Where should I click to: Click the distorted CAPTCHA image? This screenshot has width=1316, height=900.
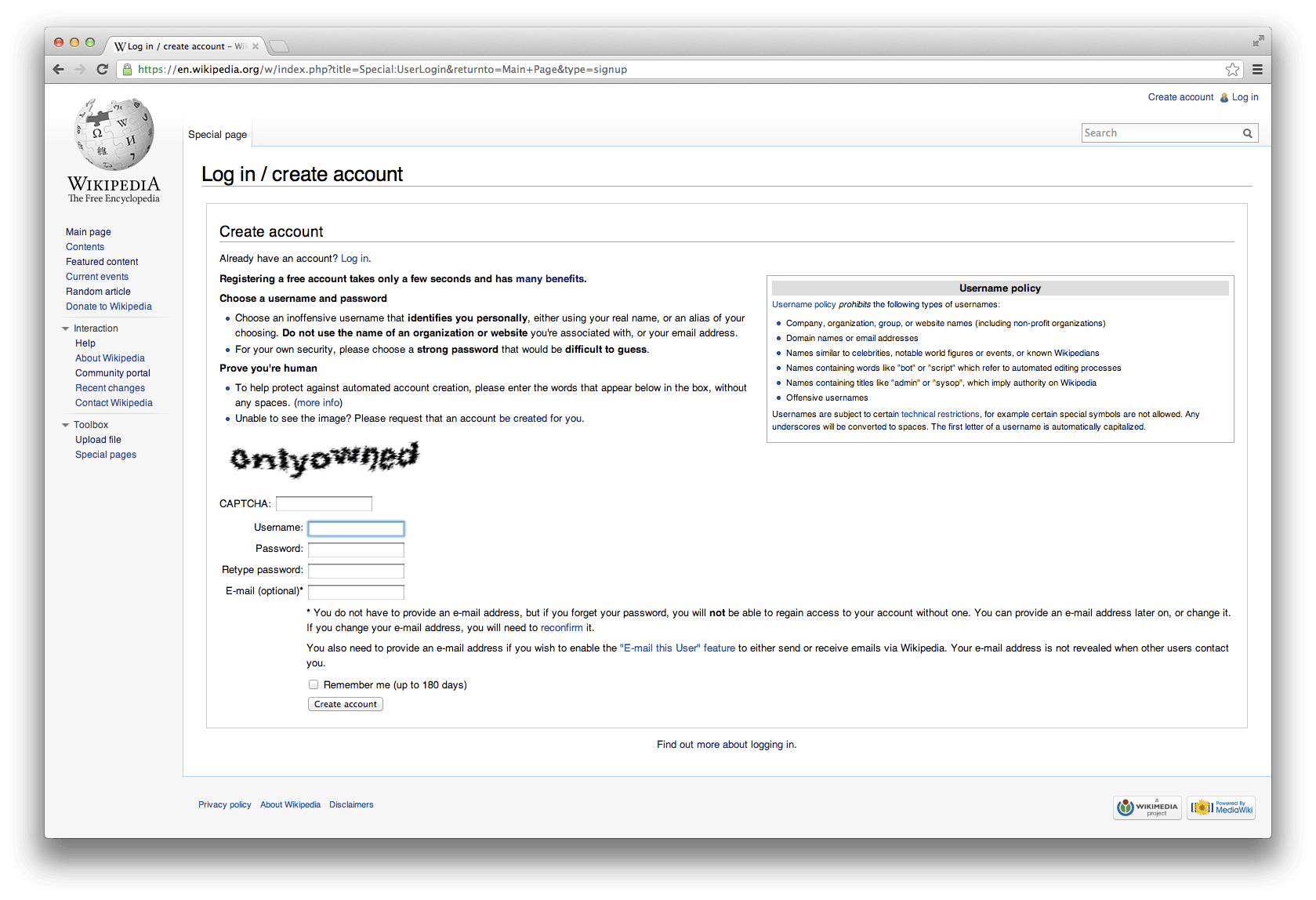click(x=324, y=459)
